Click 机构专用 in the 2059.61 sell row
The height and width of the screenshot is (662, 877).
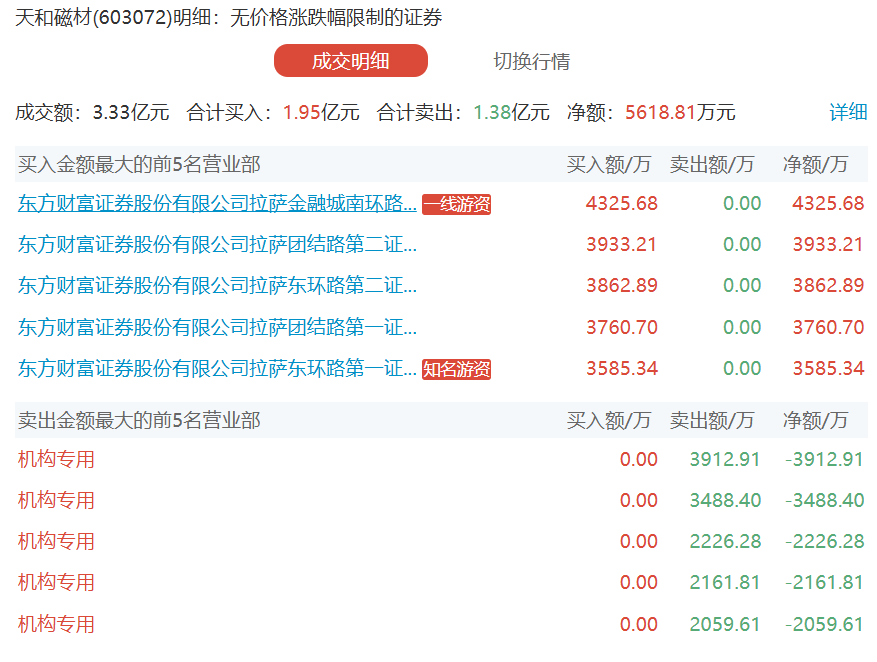click(x=56, y=624)
